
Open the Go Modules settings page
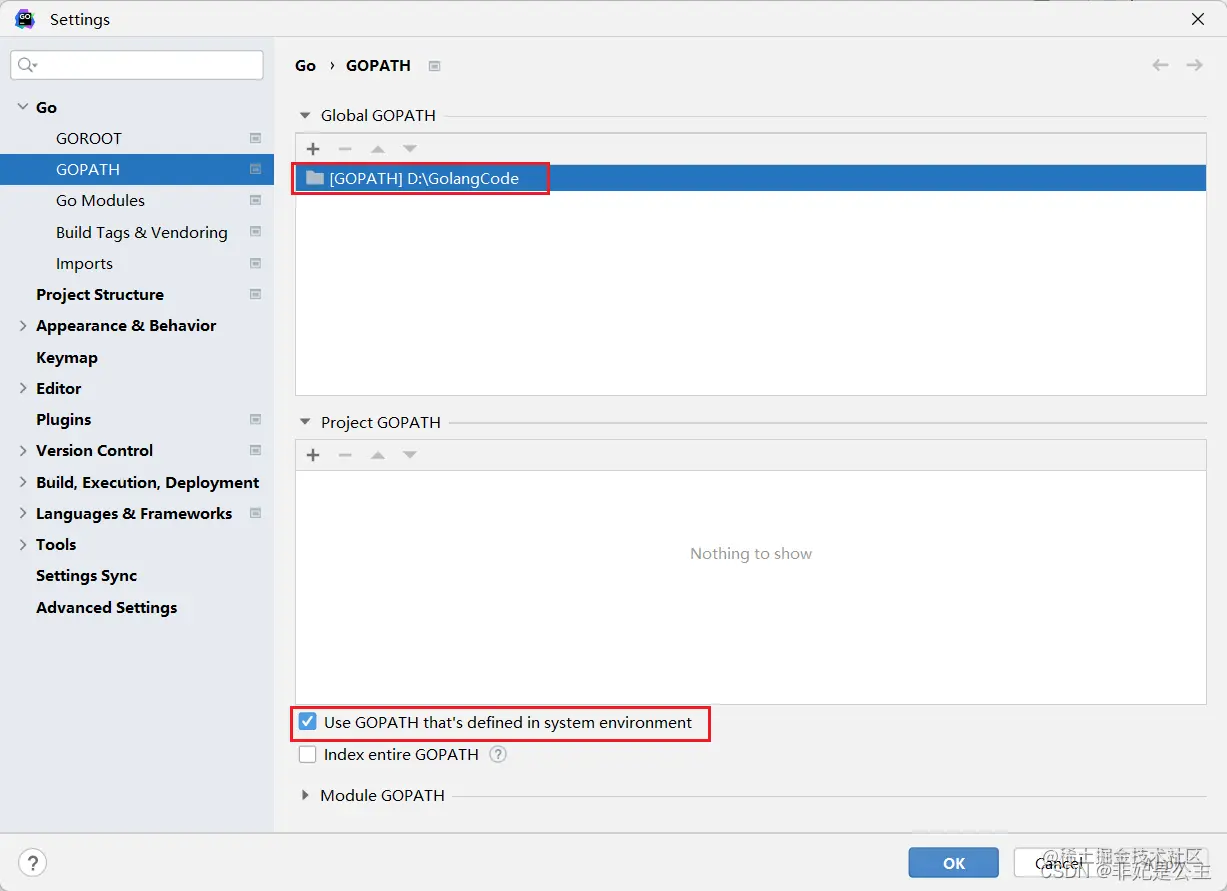98,200
